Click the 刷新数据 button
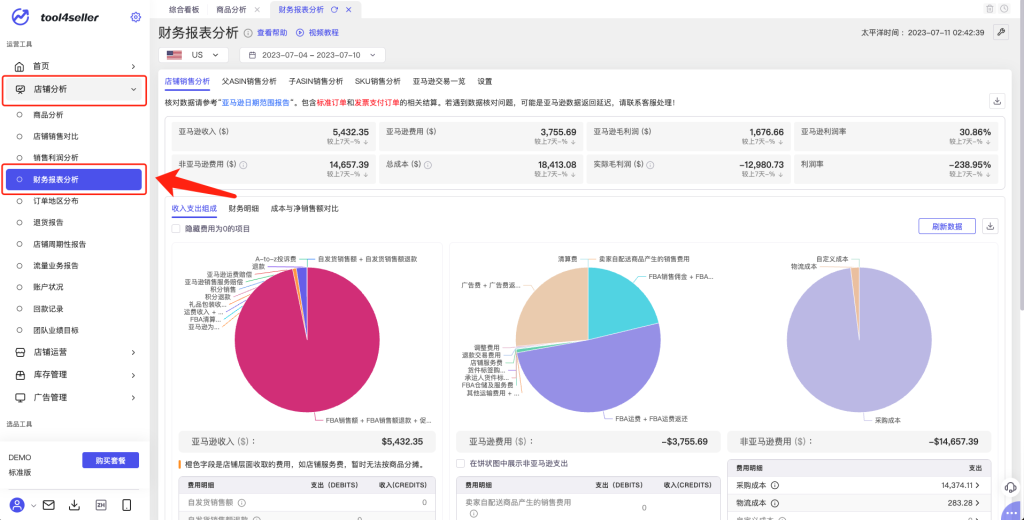This screenshot has height=520, width=1024. click(x=947, y=226)
